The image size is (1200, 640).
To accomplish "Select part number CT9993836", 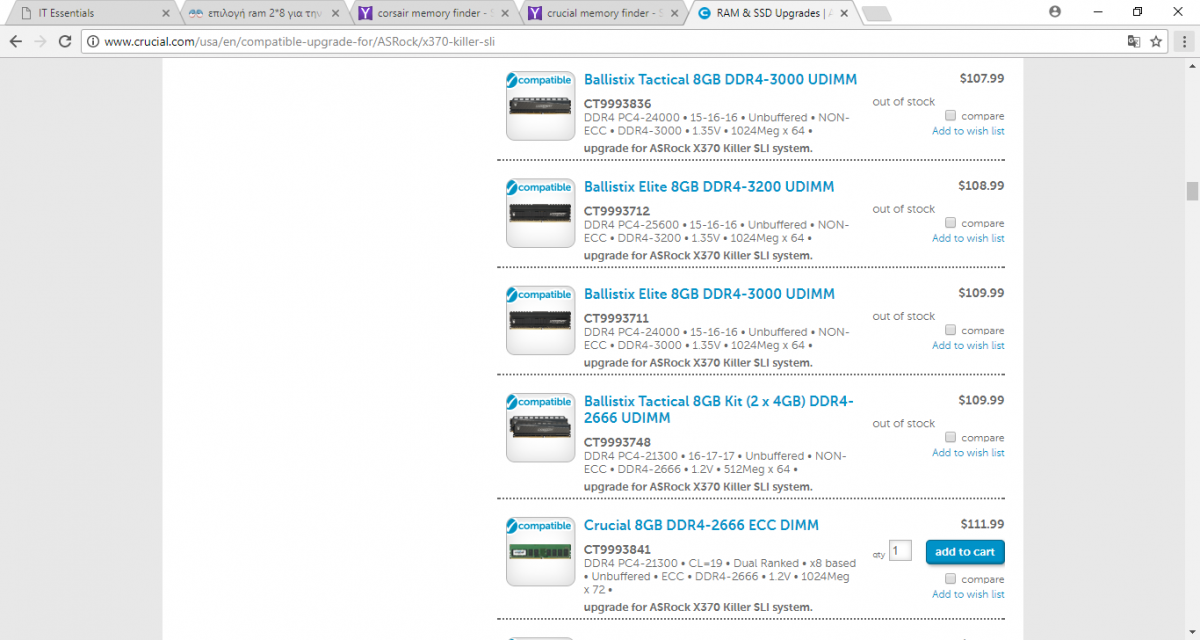I will pyautogui.click(x=617, y=104).
